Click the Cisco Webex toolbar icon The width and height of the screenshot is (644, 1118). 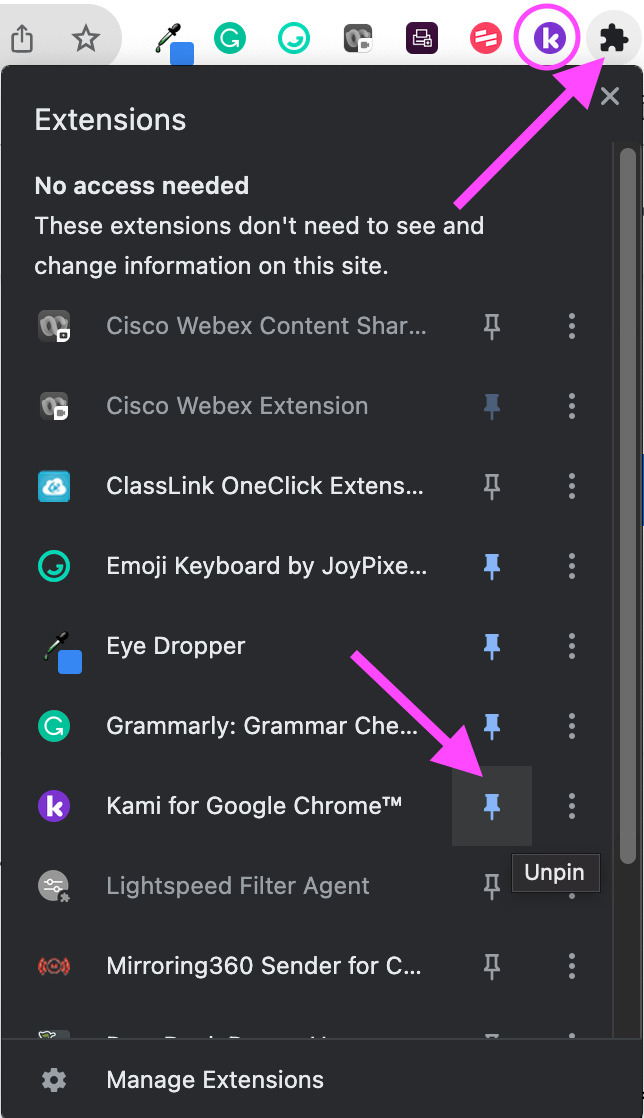pyautogui.click(x=357, y=39)
